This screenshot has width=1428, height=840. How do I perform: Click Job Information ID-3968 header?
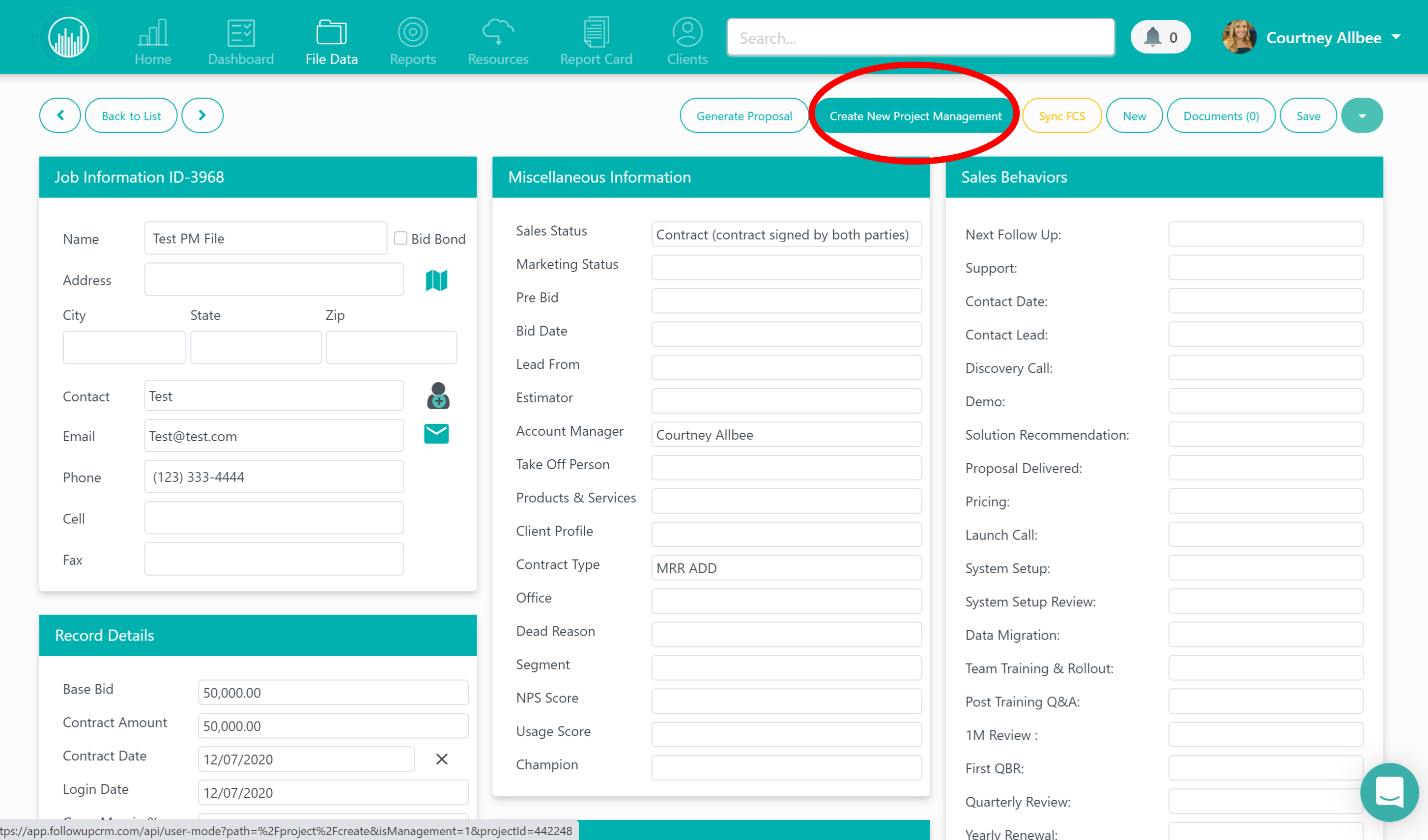(x=258, y=177)
